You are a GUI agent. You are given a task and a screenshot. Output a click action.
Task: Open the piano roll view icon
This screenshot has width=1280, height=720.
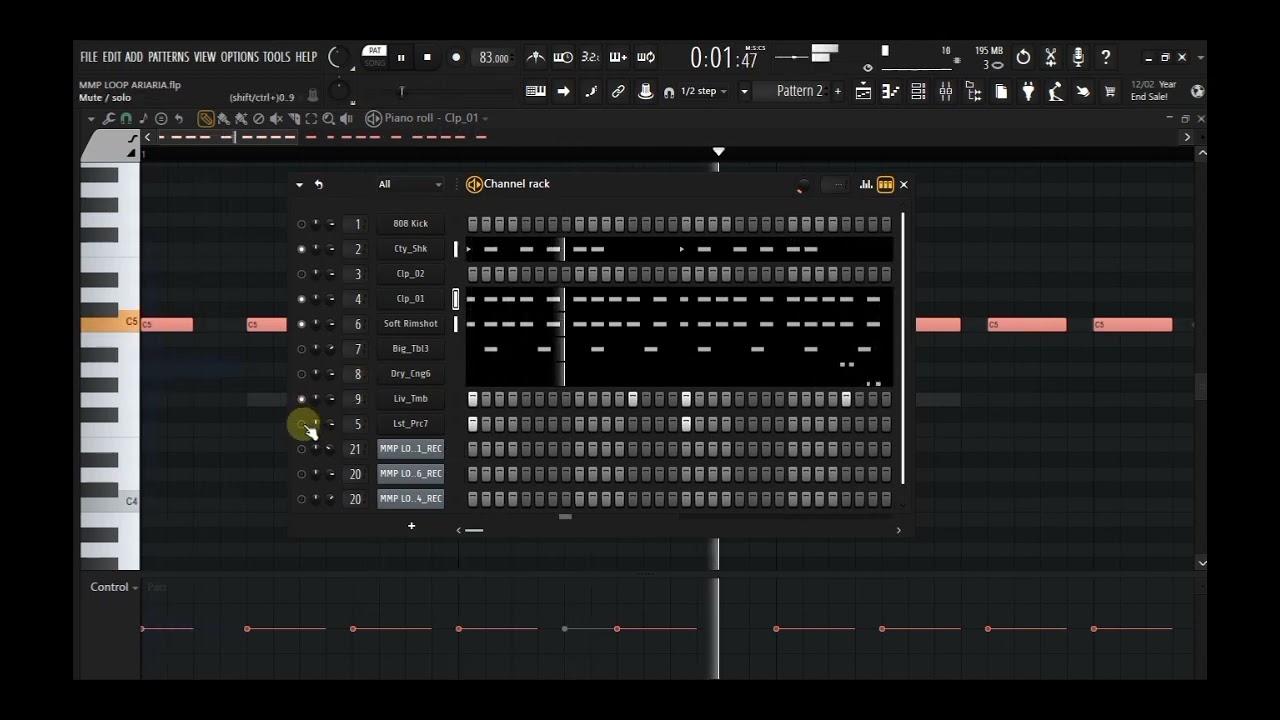tap(890, 92)
